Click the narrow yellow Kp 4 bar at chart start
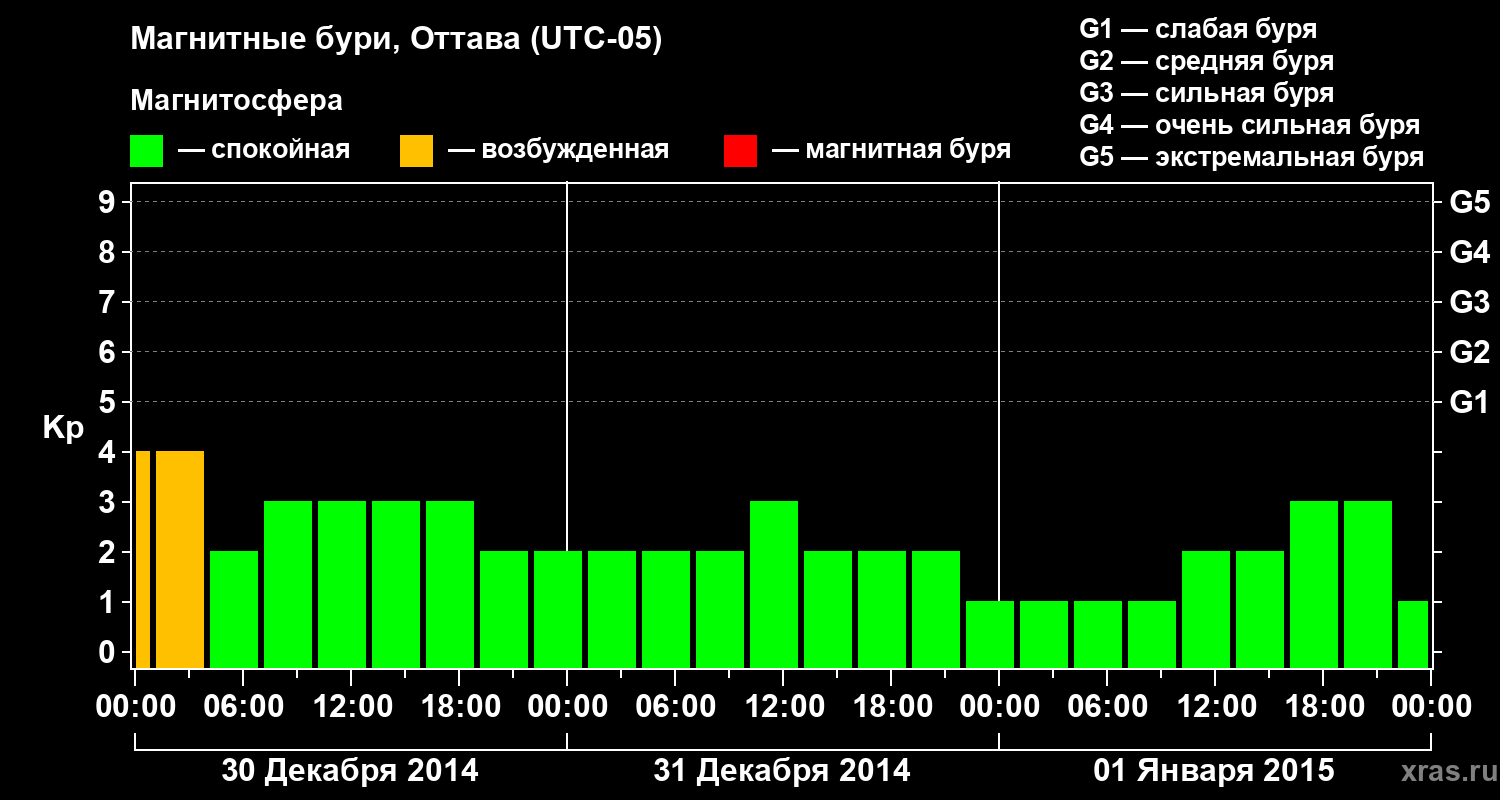The image size is (1500, 800). tap(143, 560)
